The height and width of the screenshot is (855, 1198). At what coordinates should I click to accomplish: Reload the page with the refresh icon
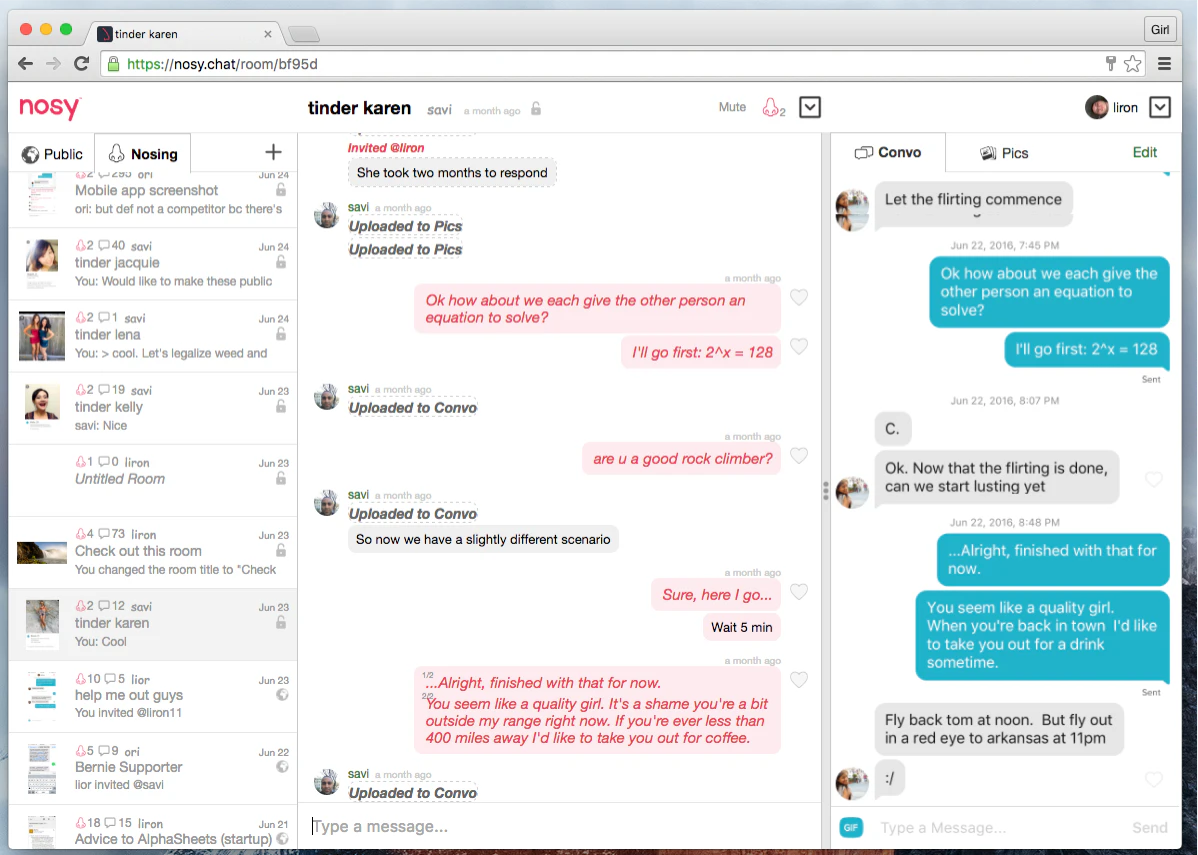click(82, 63)
